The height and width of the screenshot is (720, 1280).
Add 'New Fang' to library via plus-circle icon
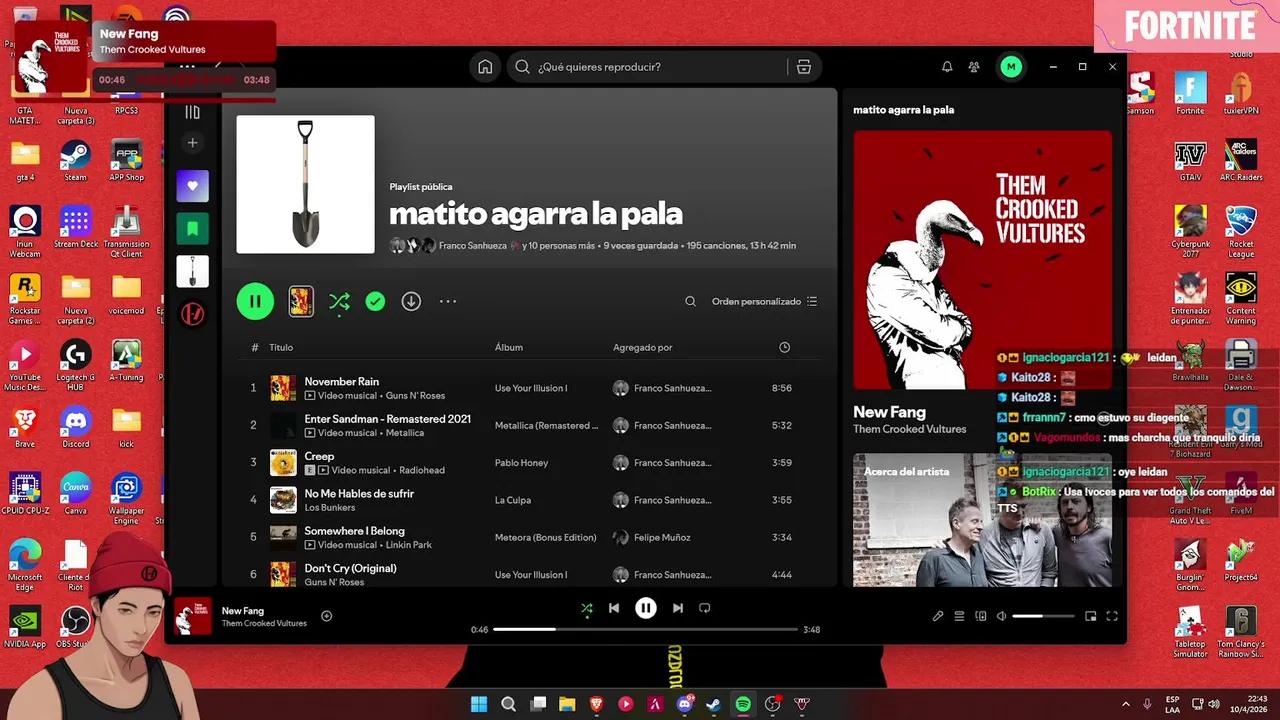tap(326, 616)
